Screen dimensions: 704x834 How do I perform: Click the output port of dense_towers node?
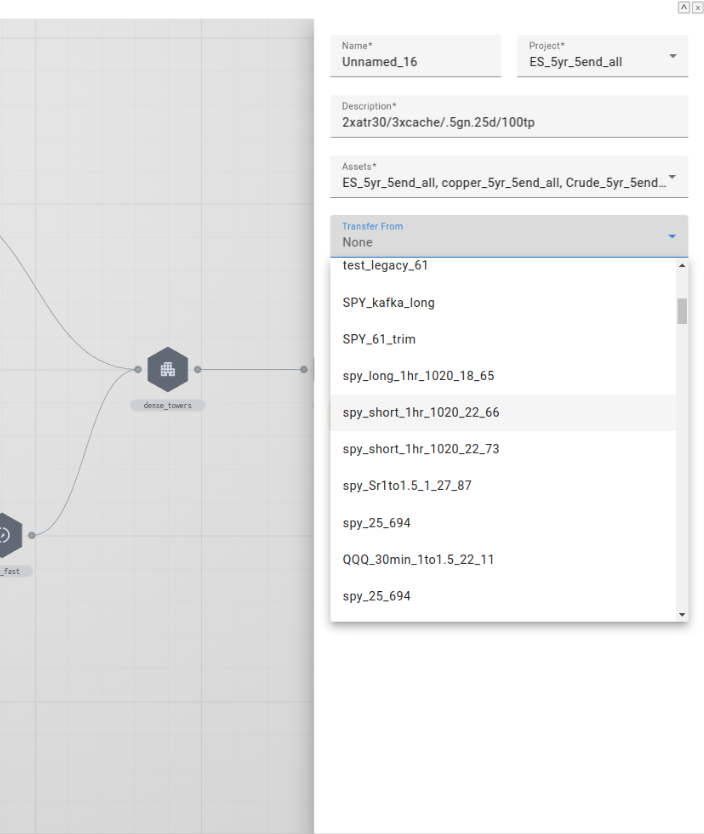[198, 369]
